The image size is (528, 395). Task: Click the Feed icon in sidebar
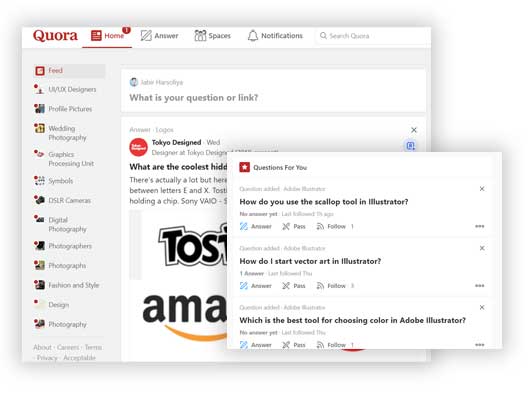coord(40,71)
